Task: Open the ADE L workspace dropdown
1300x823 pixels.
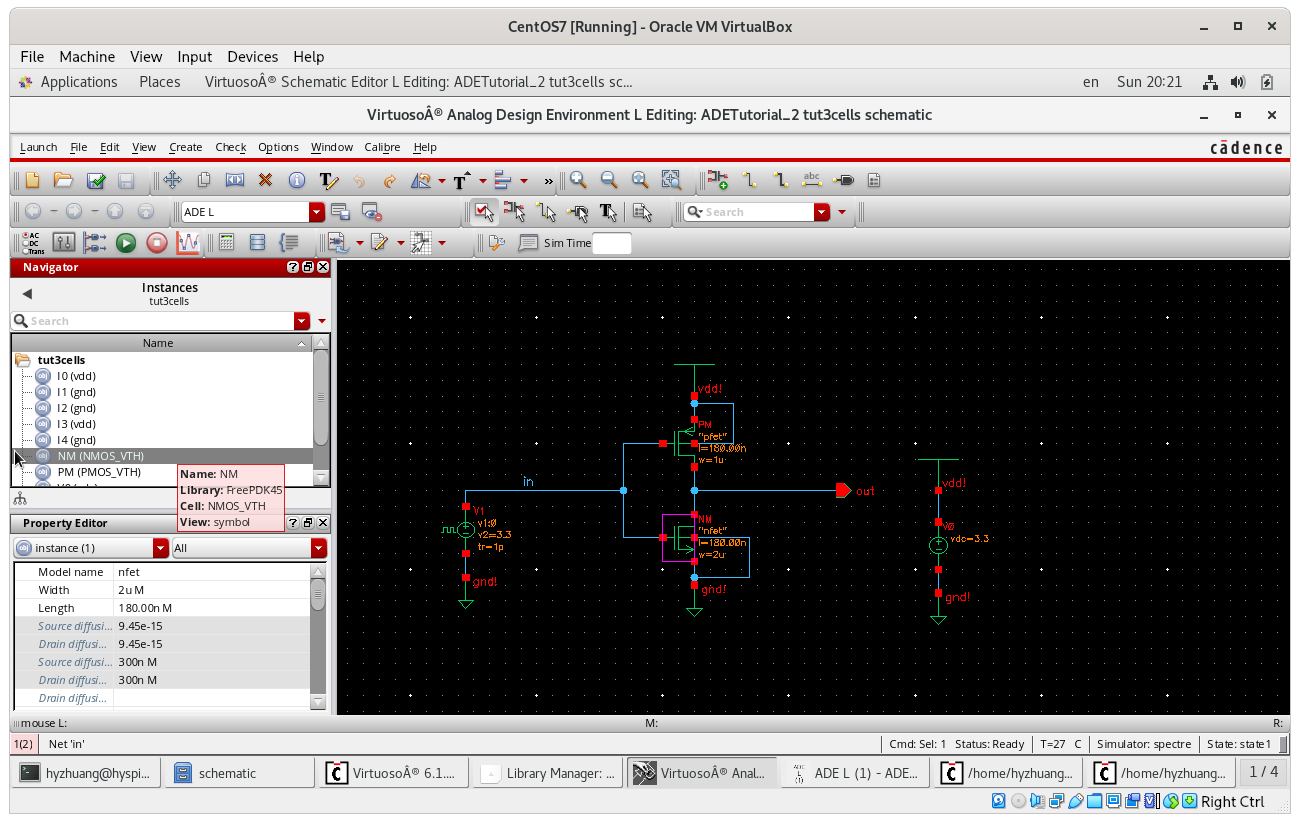Action: (x=317, y=212)
